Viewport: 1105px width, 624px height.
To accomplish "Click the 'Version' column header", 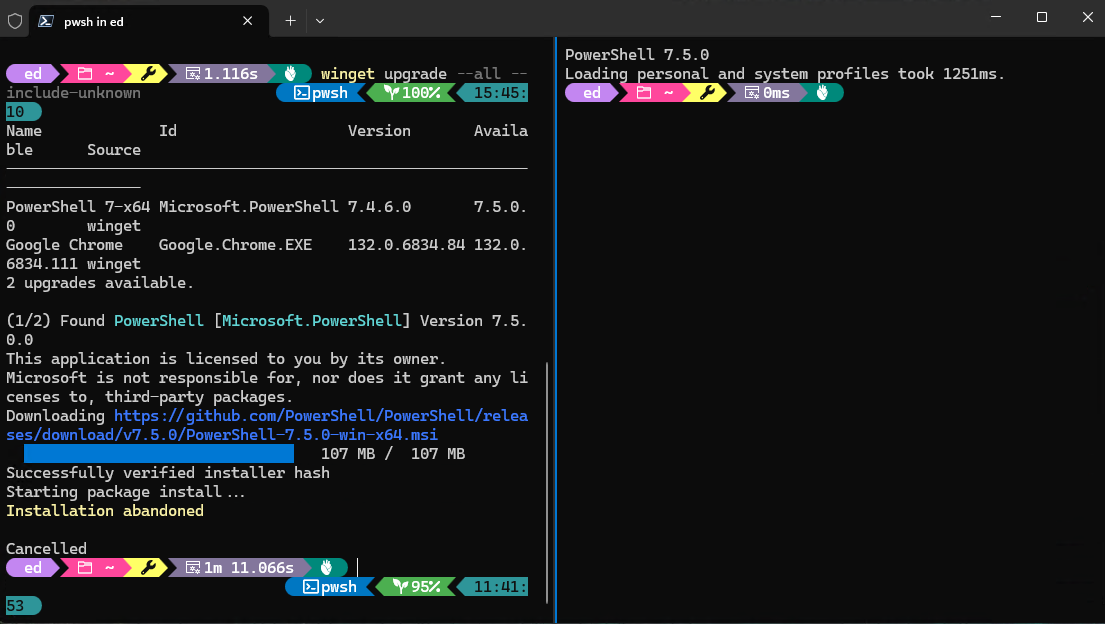I will tap(379, 130).
